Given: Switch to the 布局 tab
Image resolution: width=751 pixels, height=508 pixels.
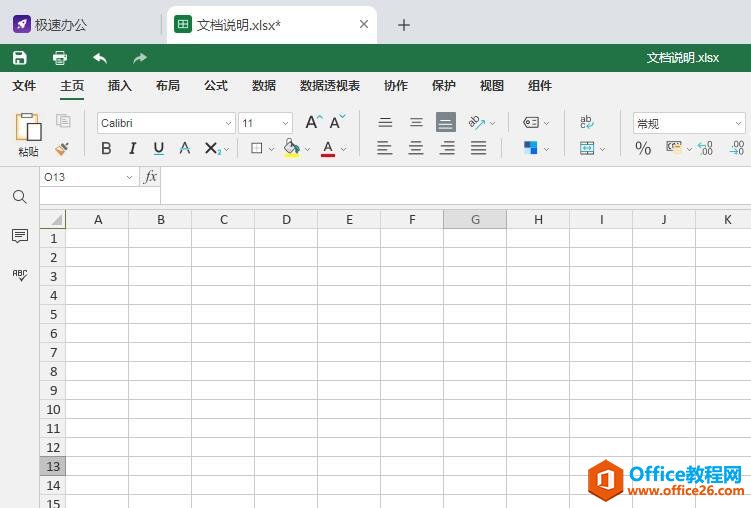Looking at the screenshot, I should tap(168, 86).
